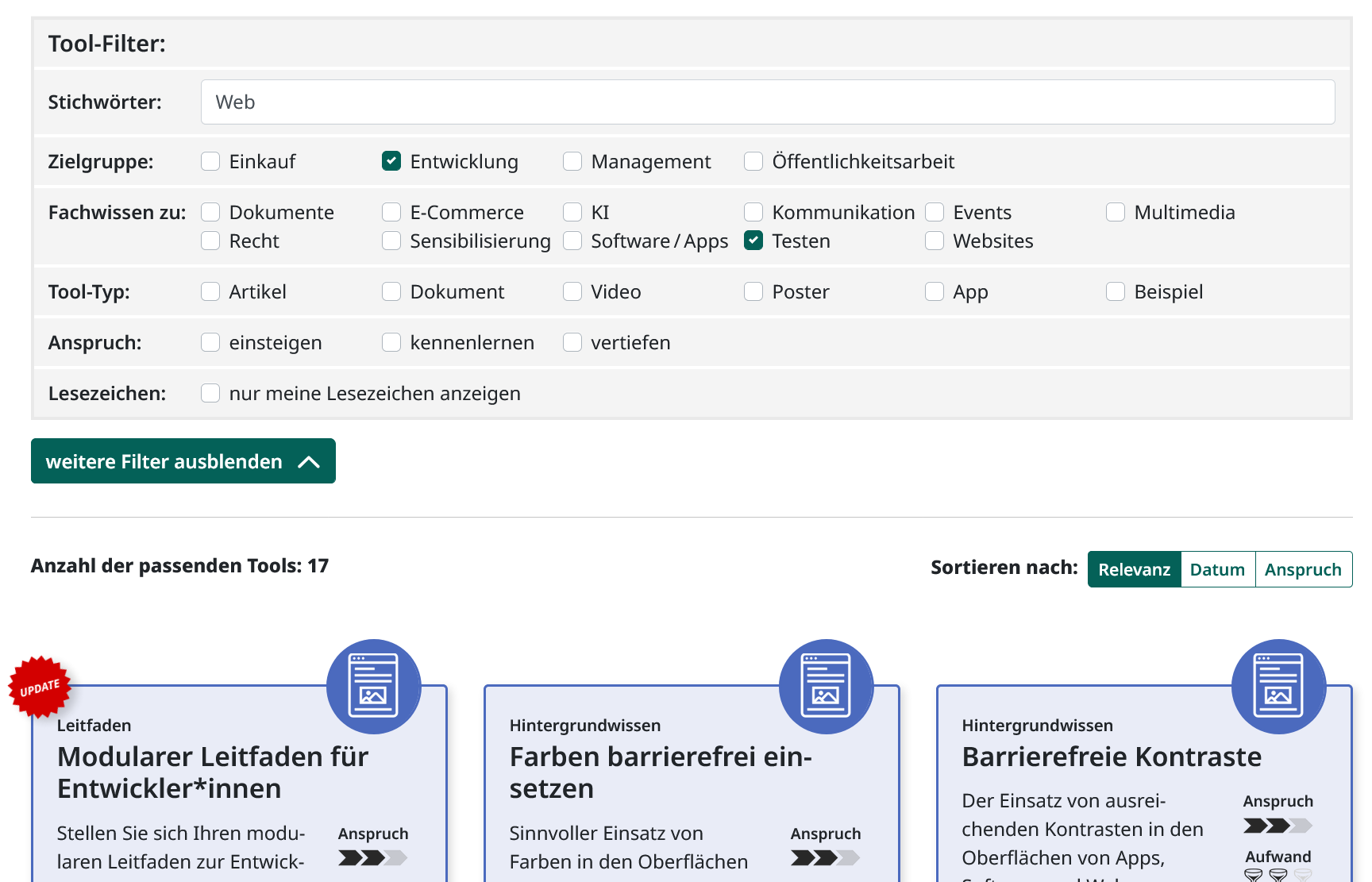Check the Video checkbox
The width and height of the screenshot is (1372, 882).
[x=572, y=291]
